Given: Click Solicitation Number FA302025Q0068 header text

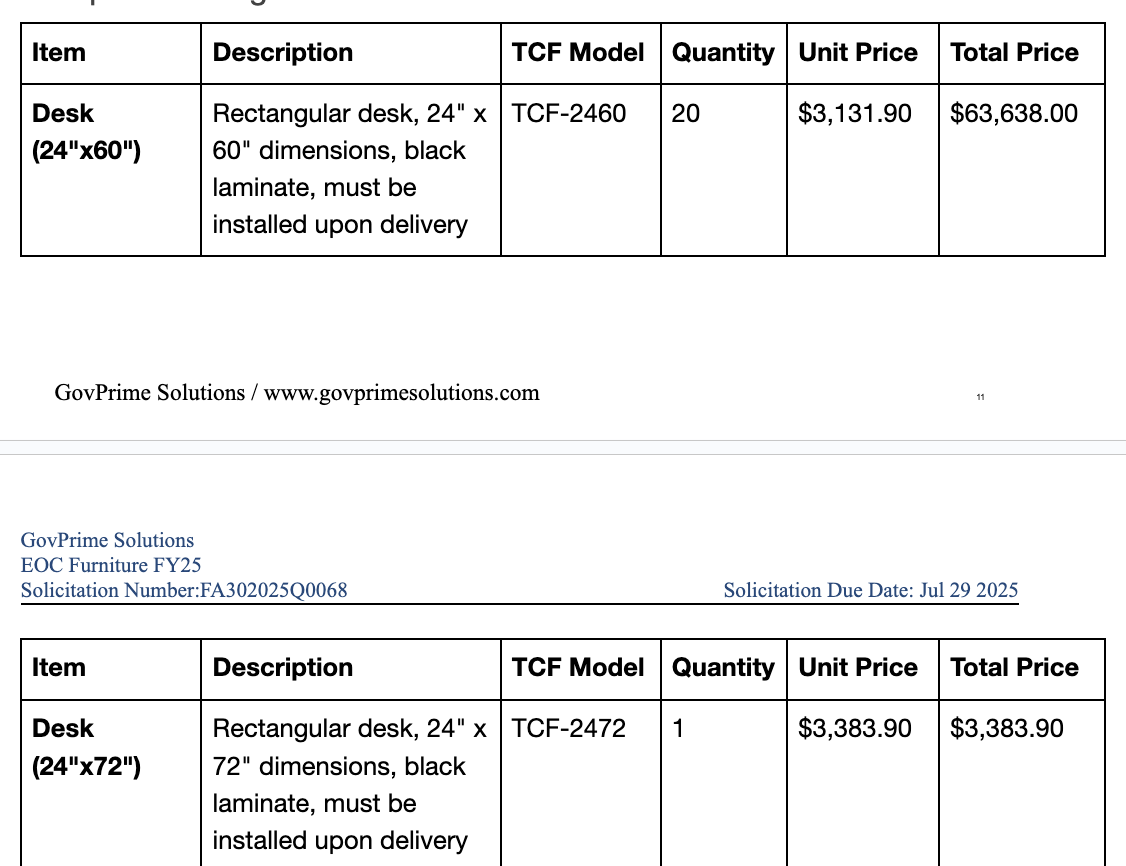Looking at the screenshot, I should click(184, 590).
